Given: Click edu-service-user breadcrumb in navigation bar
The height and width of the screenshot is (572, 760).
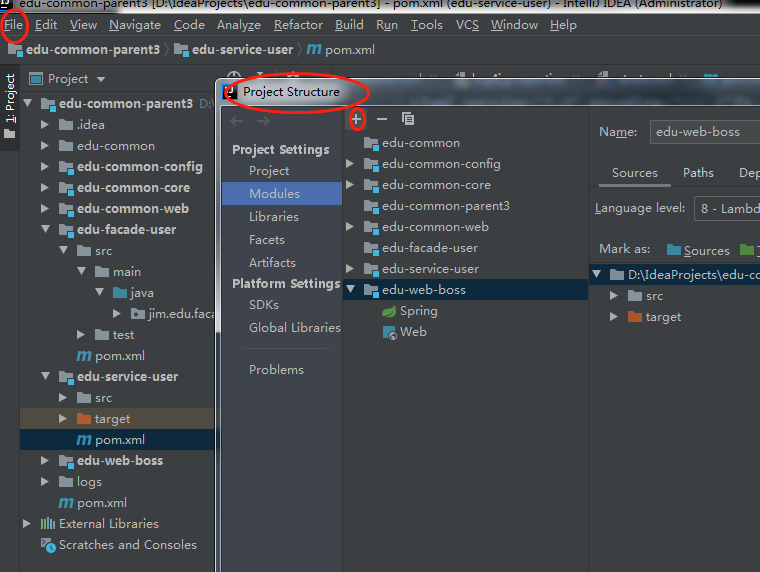Looking at the screenshot, I should [233, 49].
